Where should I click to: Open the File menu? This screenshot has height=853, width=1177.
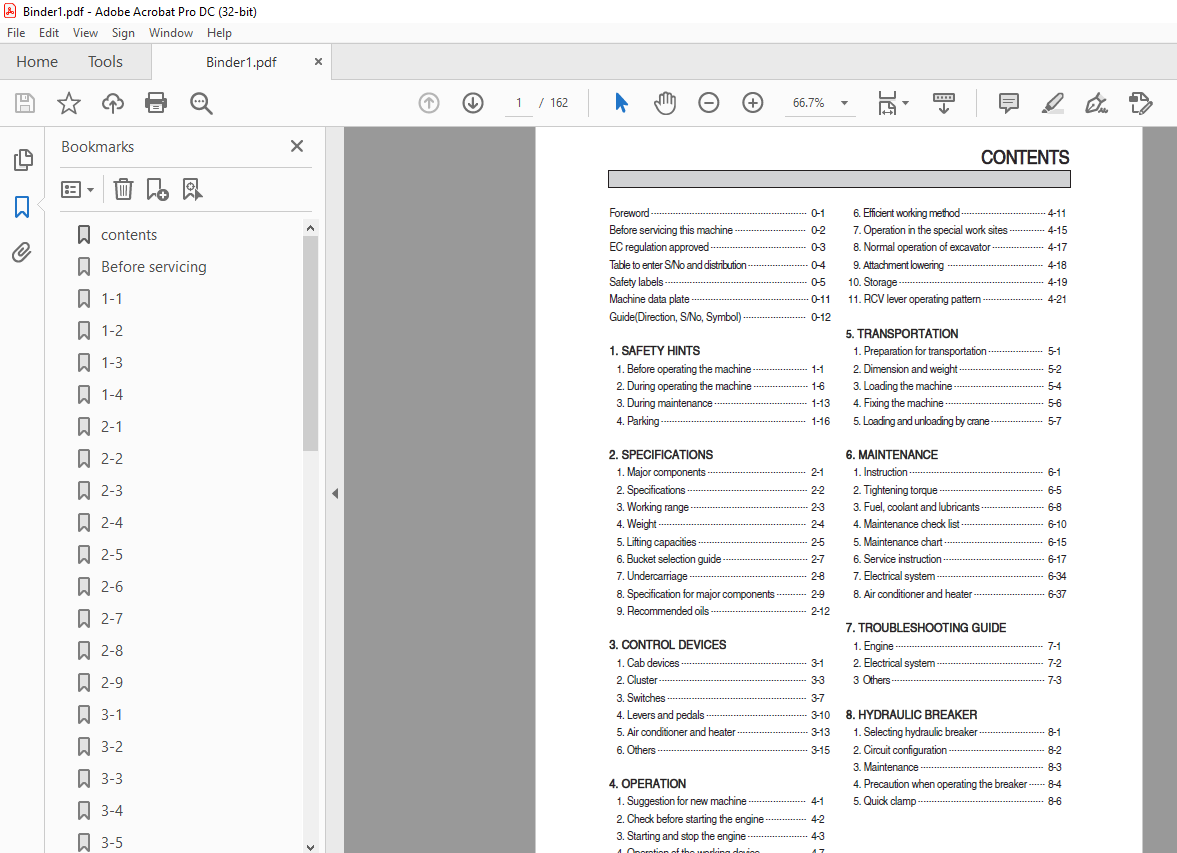16,33
